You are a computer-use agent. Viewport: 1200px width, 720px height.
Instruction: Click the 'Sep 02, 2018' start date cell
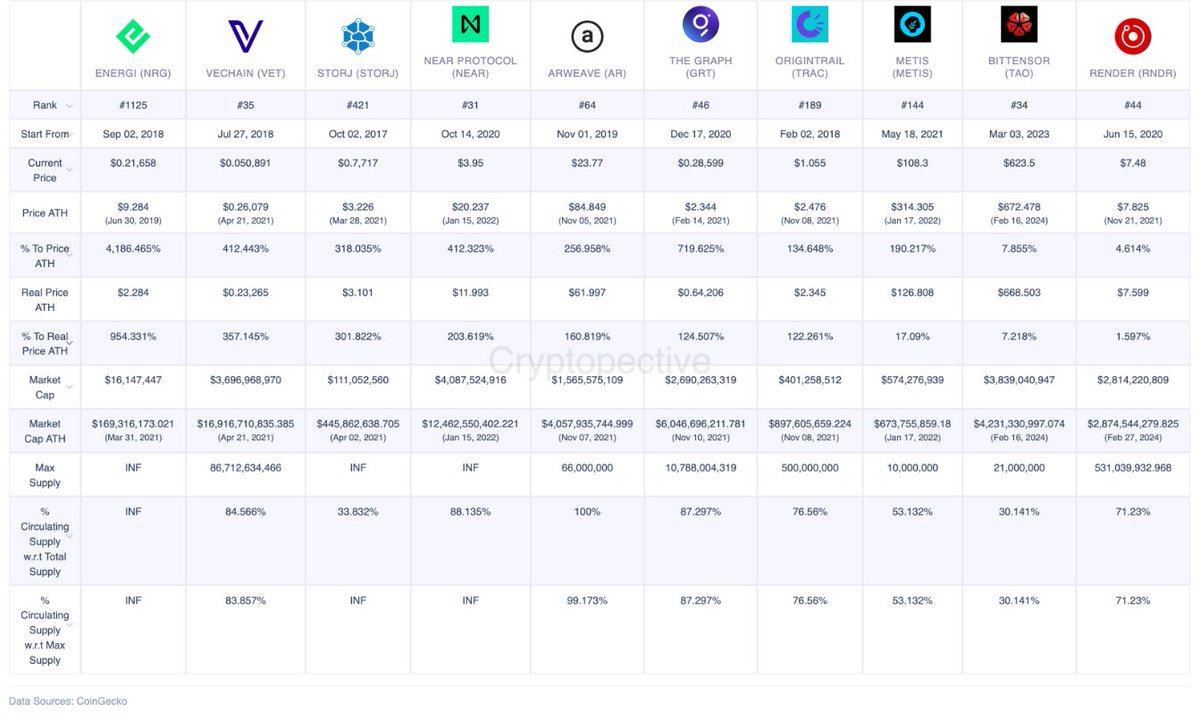point(133,134)
